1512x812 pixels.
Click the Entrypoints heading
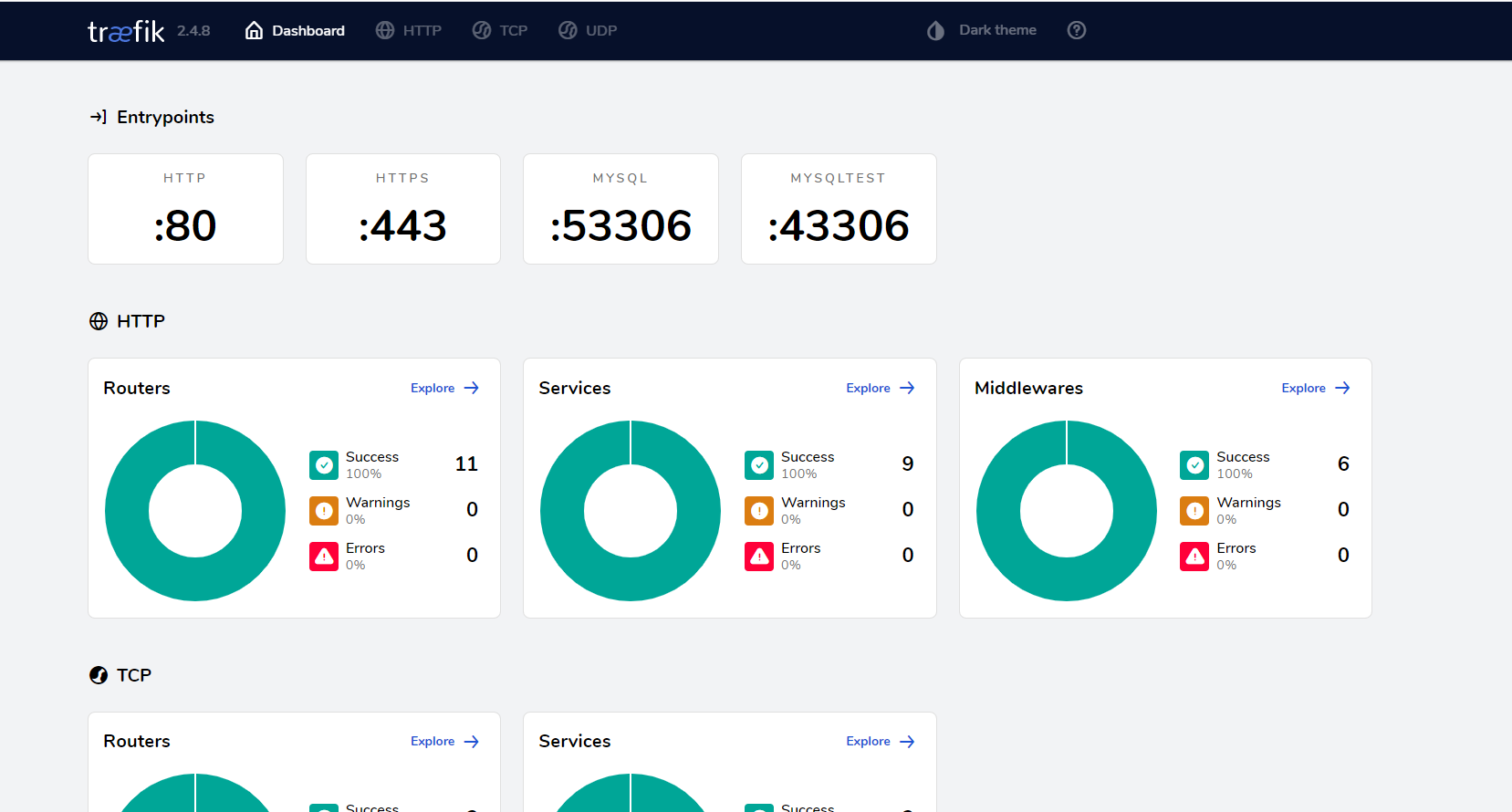pos(165,117)
